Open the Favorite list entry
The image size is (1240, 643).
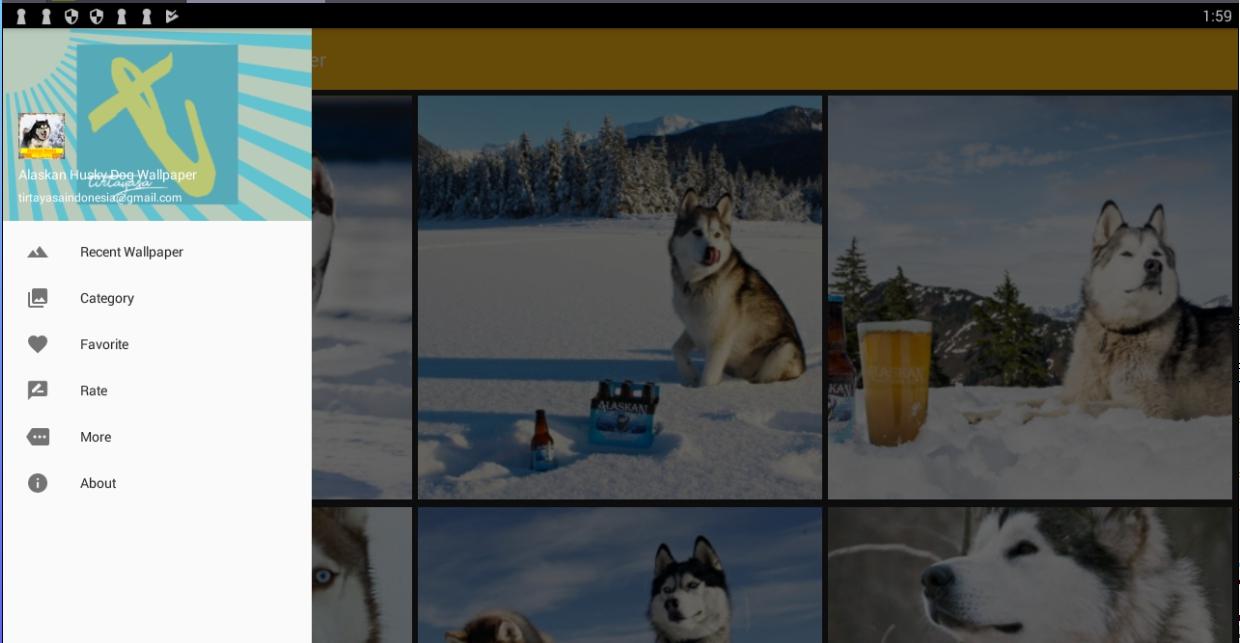pos(156,344)
